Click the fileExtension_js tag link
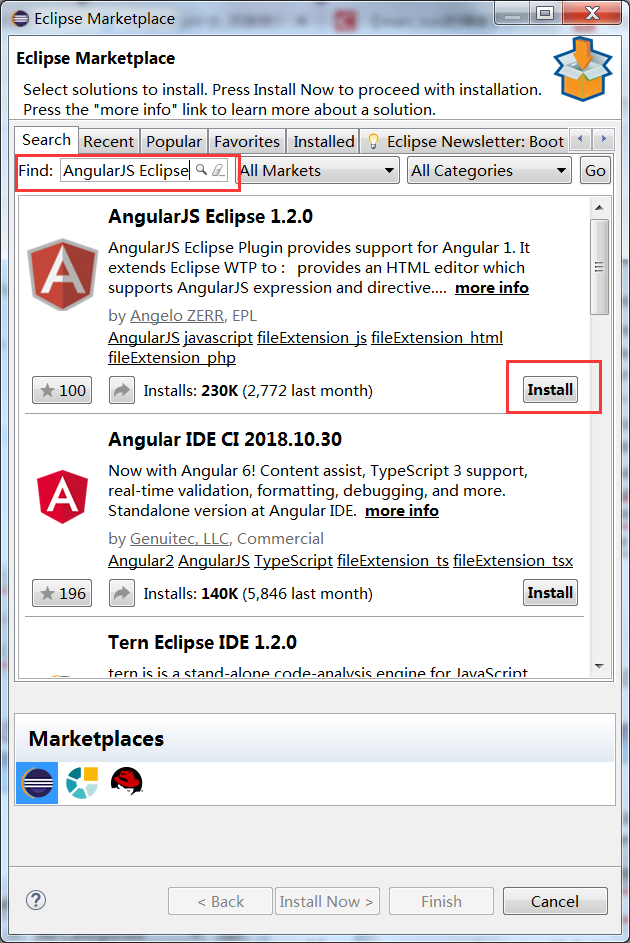 click(311, 337)
